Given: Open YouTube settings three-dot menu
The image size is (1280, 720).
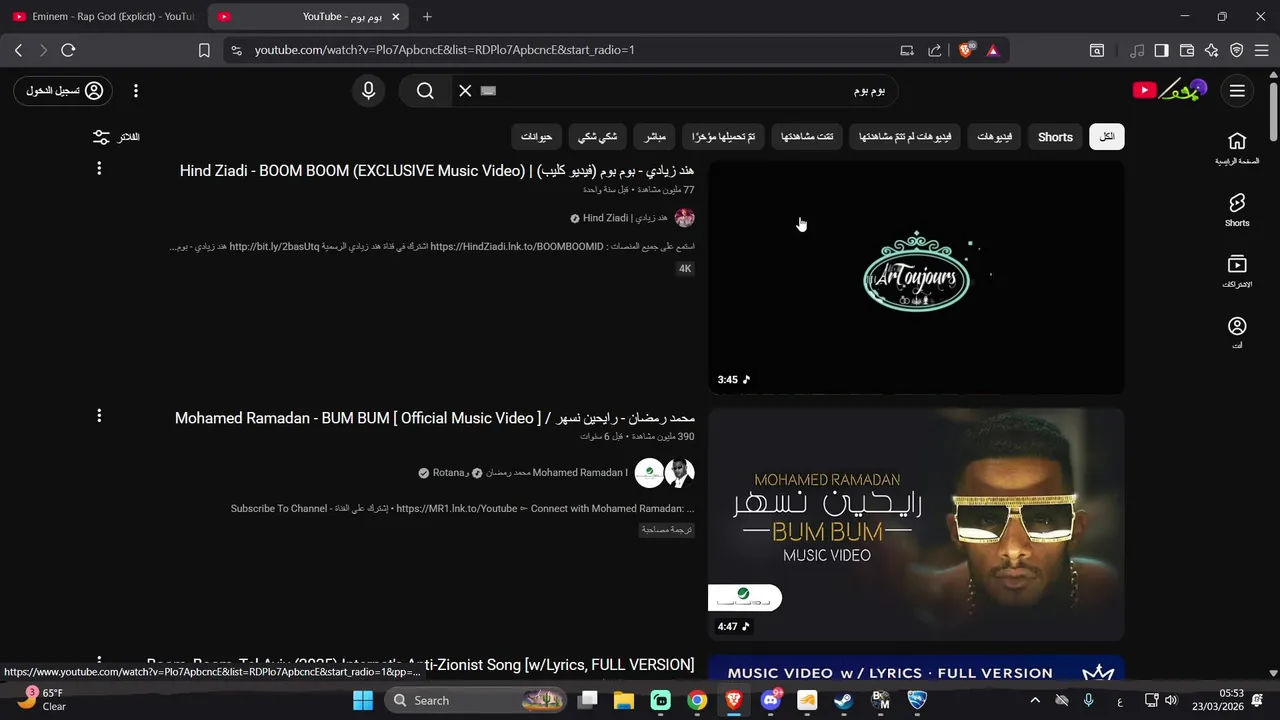Looking at the screenshot, I should click(135, 91).
